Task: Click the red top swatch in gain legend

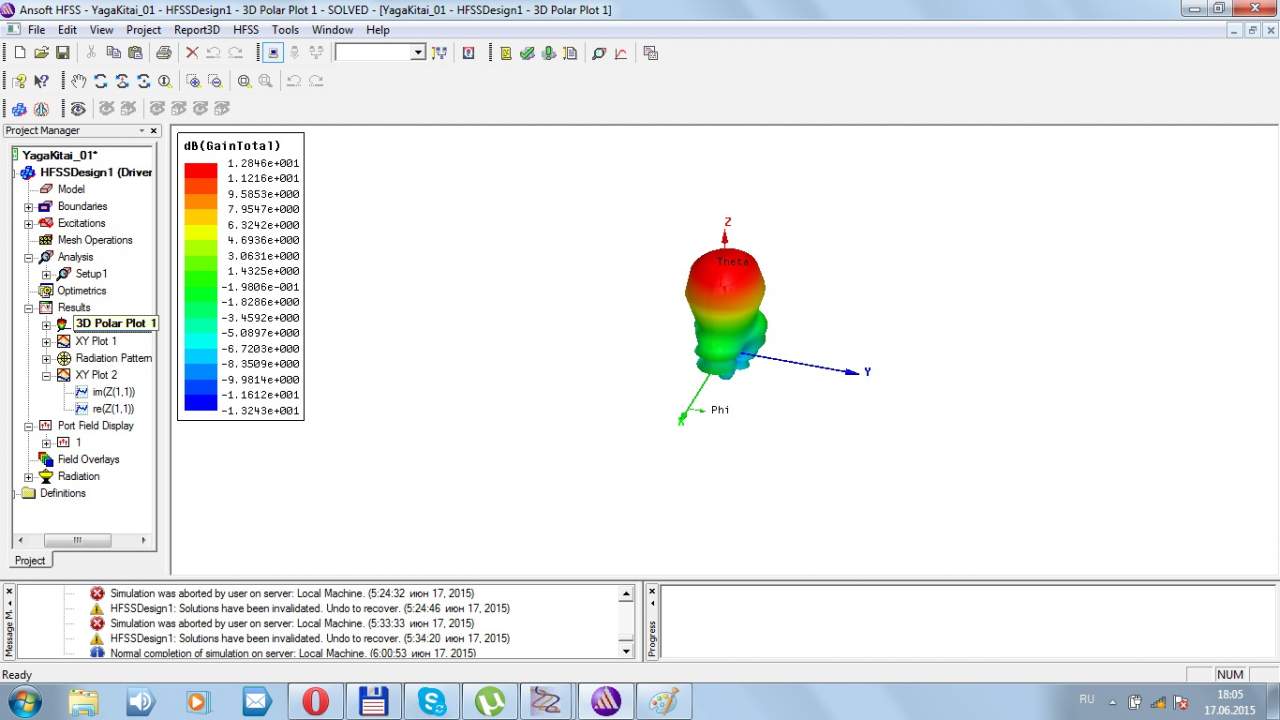Action: coord(200,170)
